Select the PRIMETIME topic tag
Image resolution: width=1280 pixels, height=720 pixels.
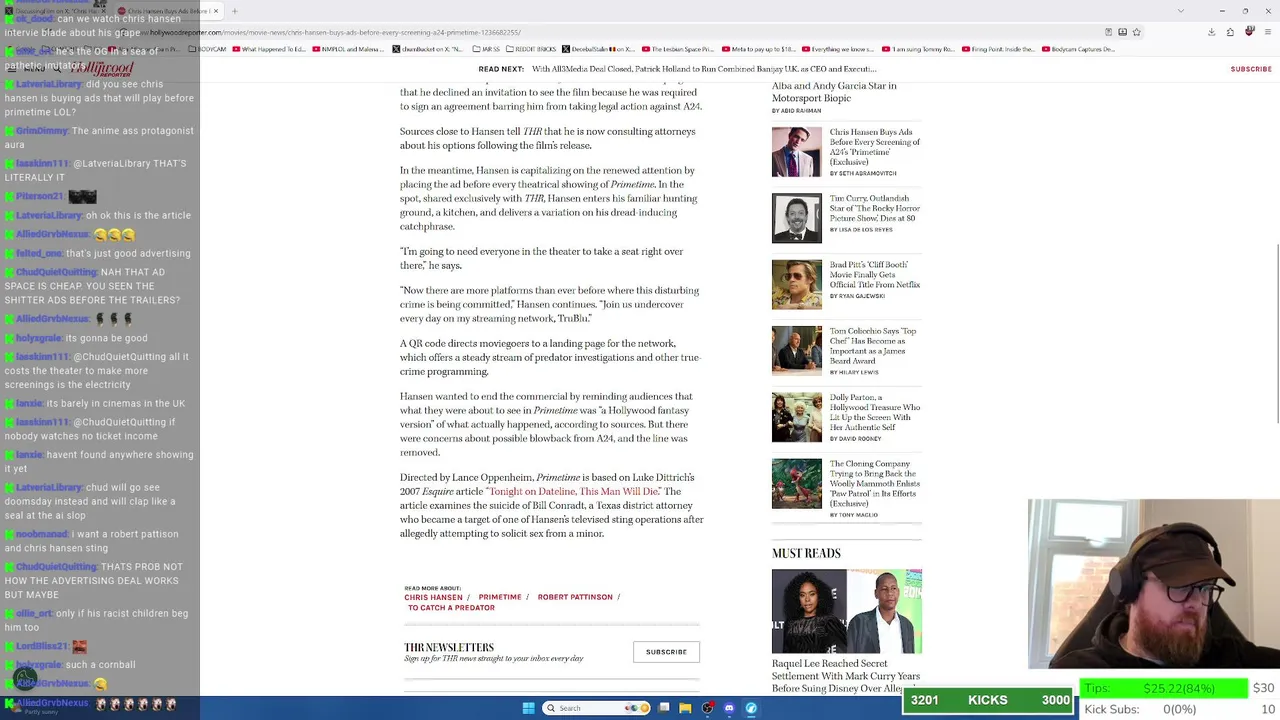[x=500, y=597]
